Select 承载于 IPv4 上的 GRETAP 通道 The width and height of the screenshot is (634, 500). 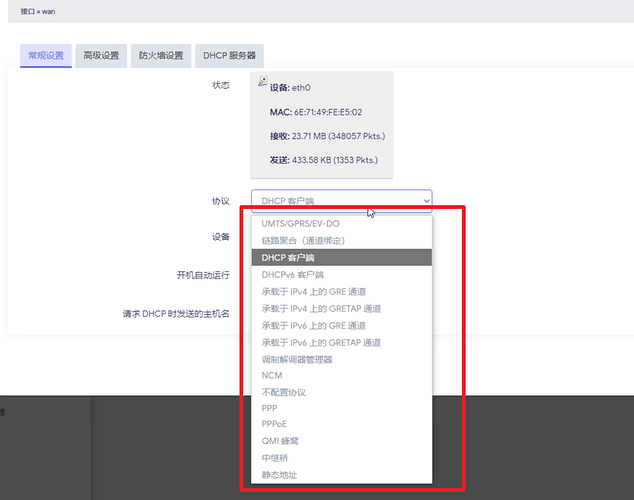(342, 308)
